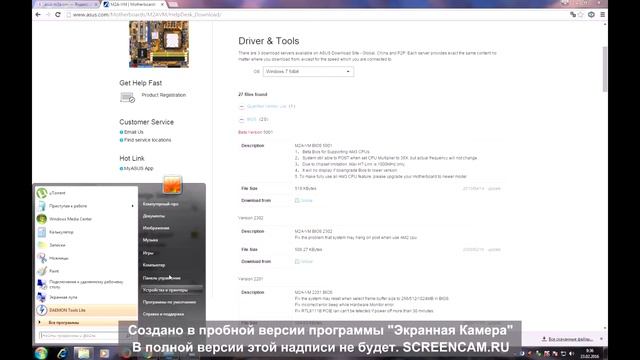
Task: Reload the ASUS page
Action: (x=58, y=15)
